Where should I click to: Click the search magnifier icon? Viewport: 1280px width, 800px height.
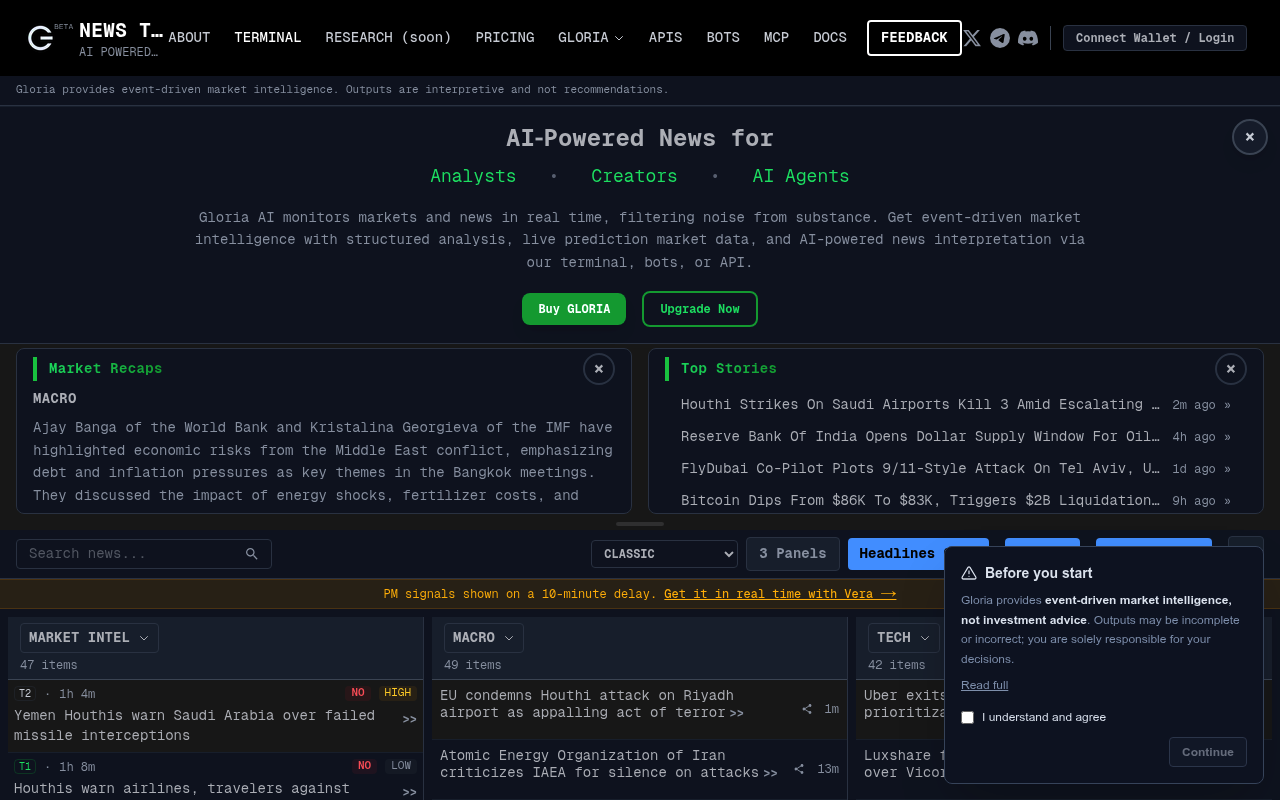coord(252,554)
